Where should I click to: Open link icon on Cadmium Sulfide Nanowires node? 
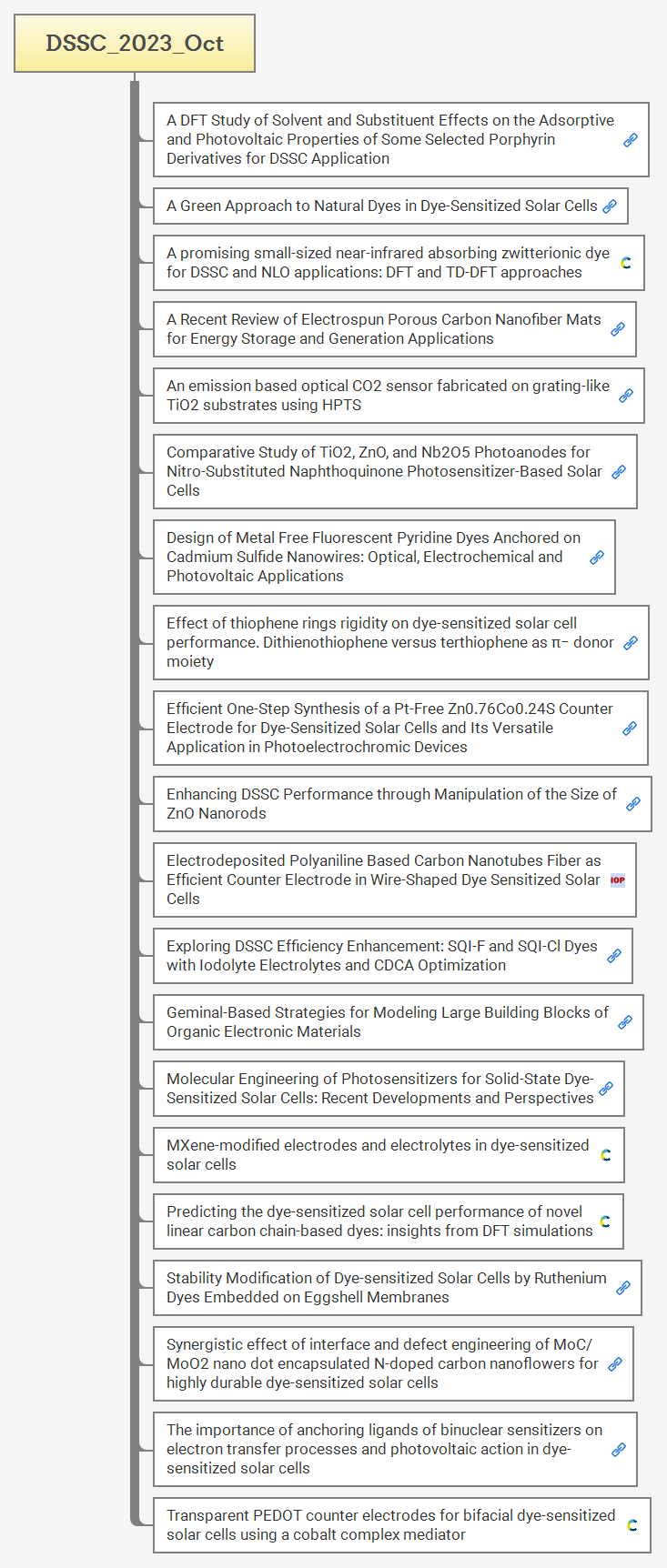pyautogui.click(x=597, y=558)
